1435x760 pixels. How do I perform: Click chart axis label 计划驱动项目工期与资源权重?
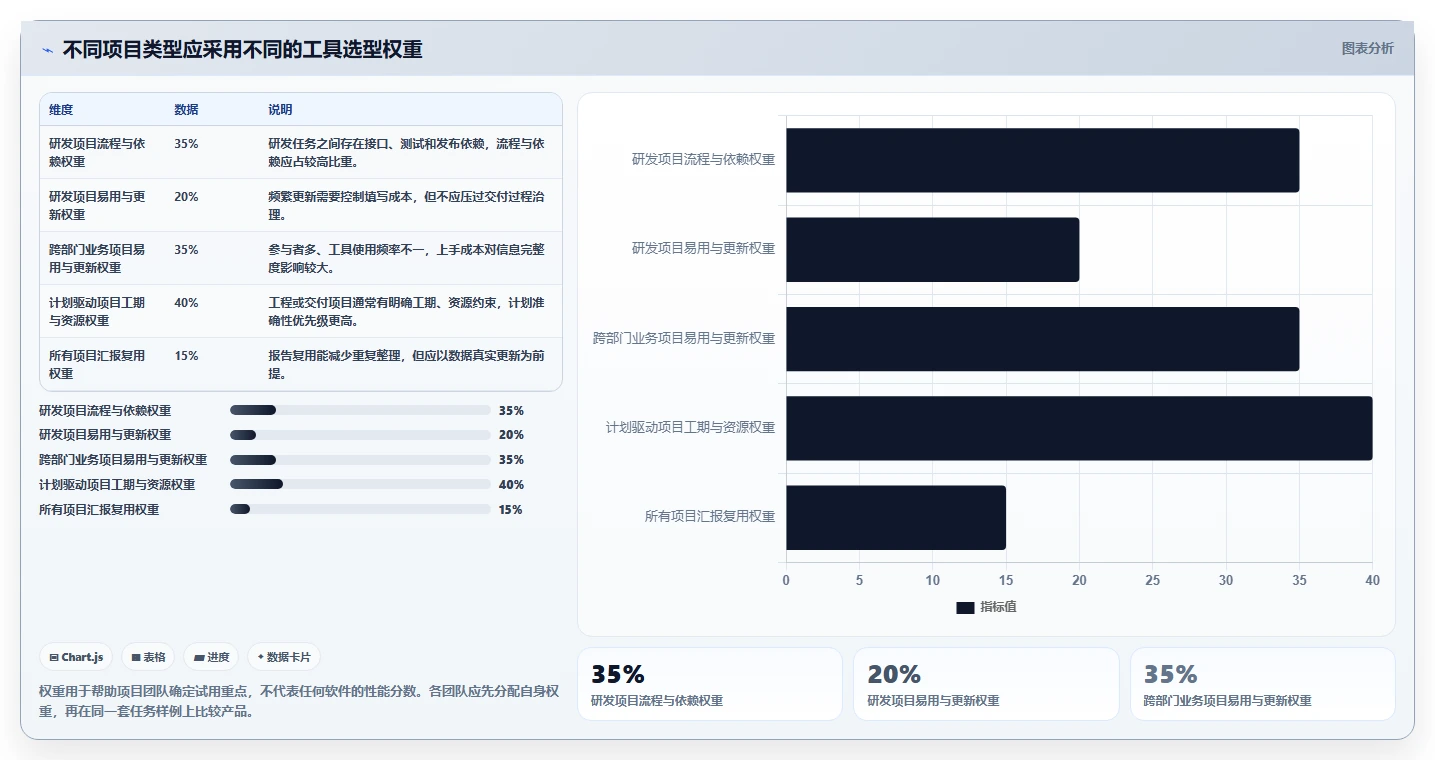690,428
